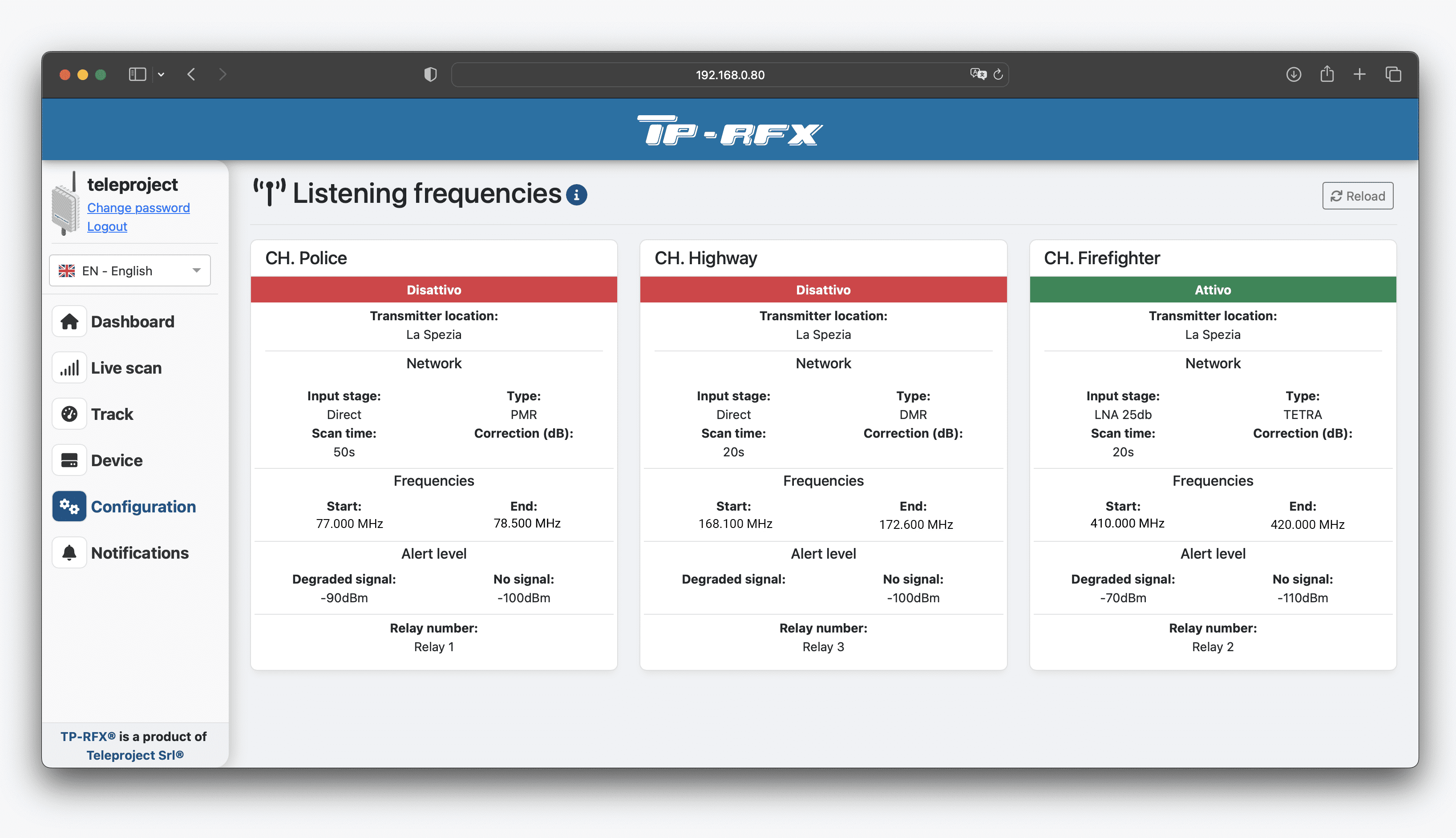Click the 410.000 MHz start frequency

point(1127,523)
